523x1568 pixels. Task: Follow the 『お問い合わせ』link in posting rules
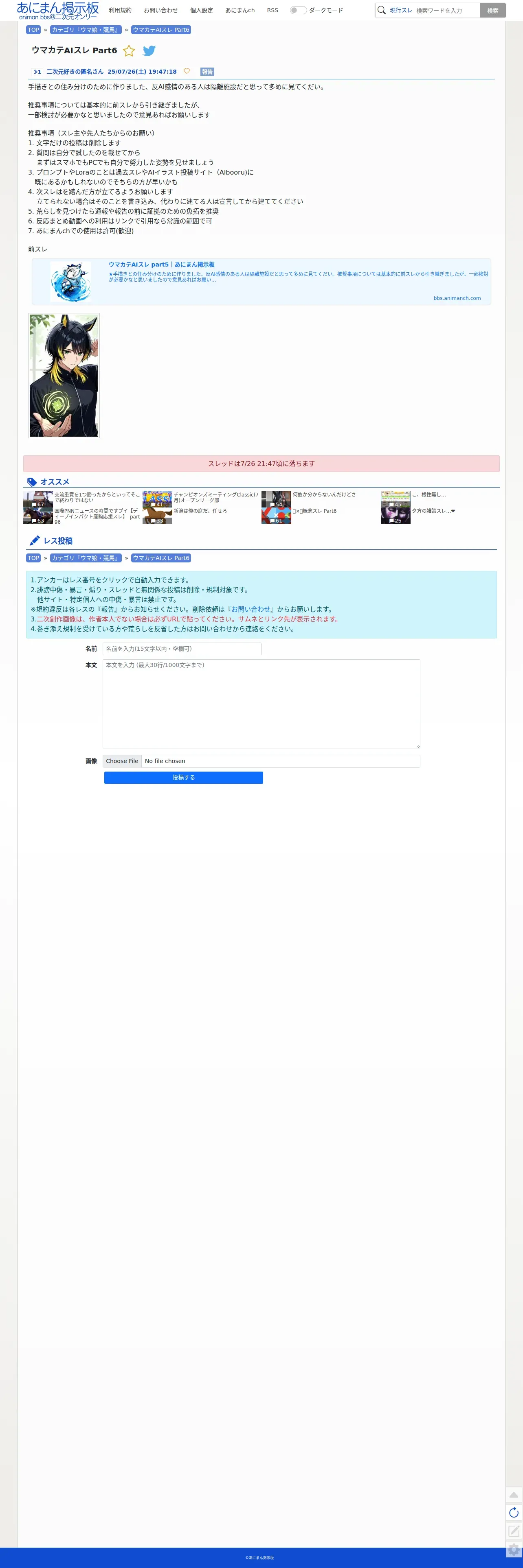pyautogui.click(x=251, y=609)
